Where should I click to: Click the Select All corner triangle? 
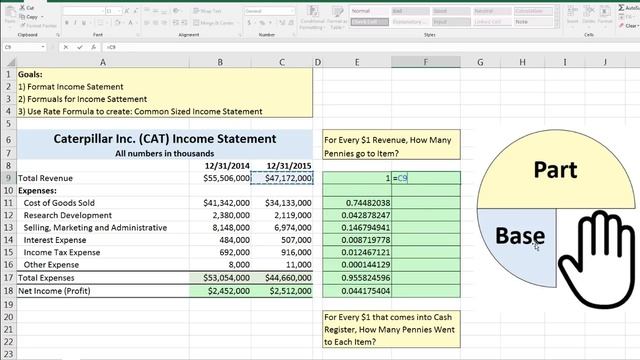11,62
